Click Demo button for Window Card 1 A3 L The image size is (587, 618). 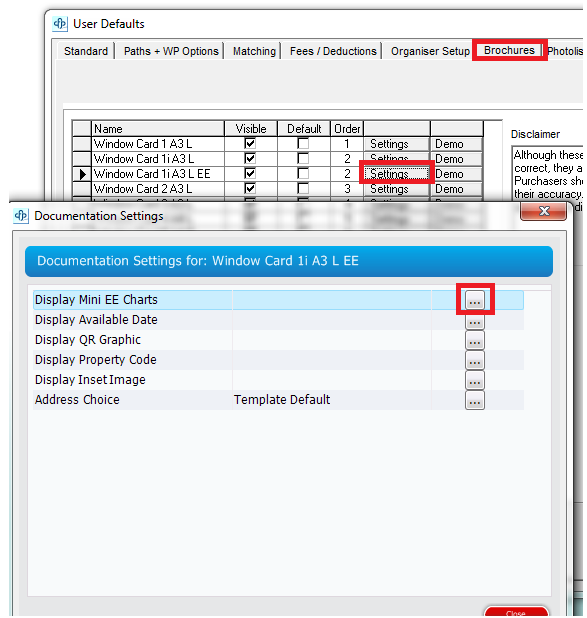tap(457, 143)
